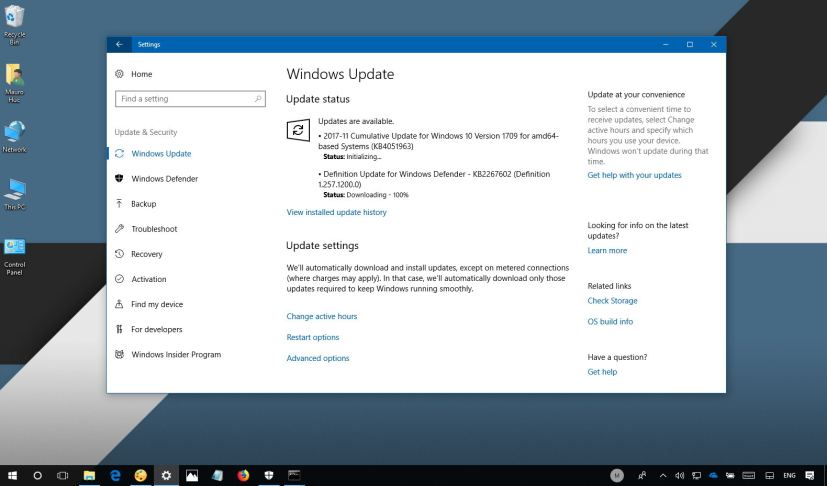827x486 pixels.
Task: Open the Backup settings page
Action: tap(143, 204)
